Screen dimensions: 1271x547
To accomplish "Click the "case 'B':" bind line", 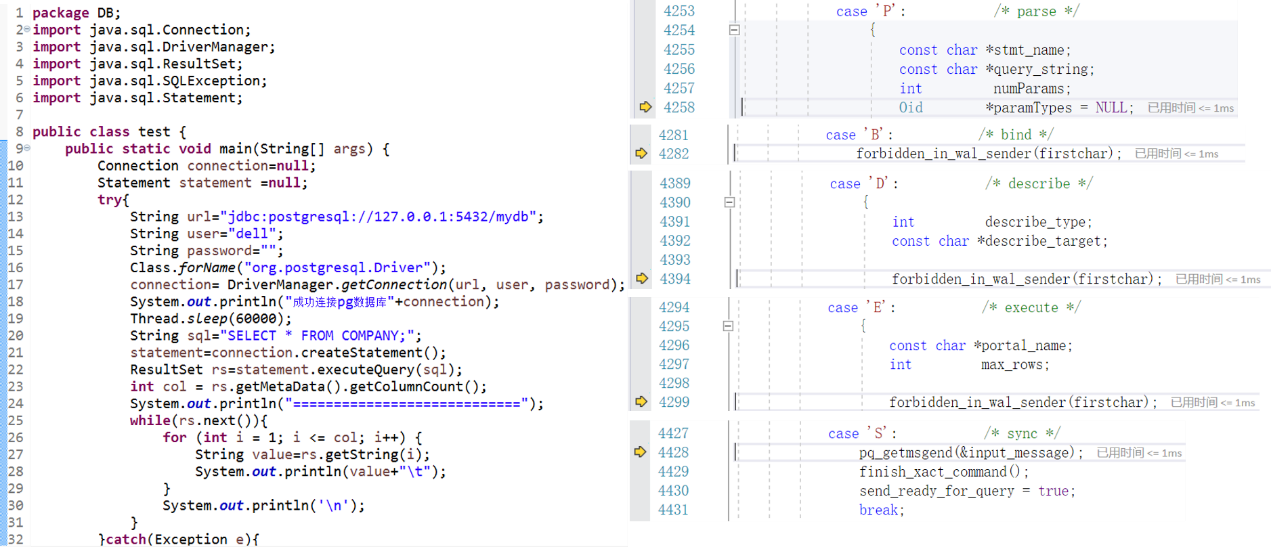I will click(940, 135).
